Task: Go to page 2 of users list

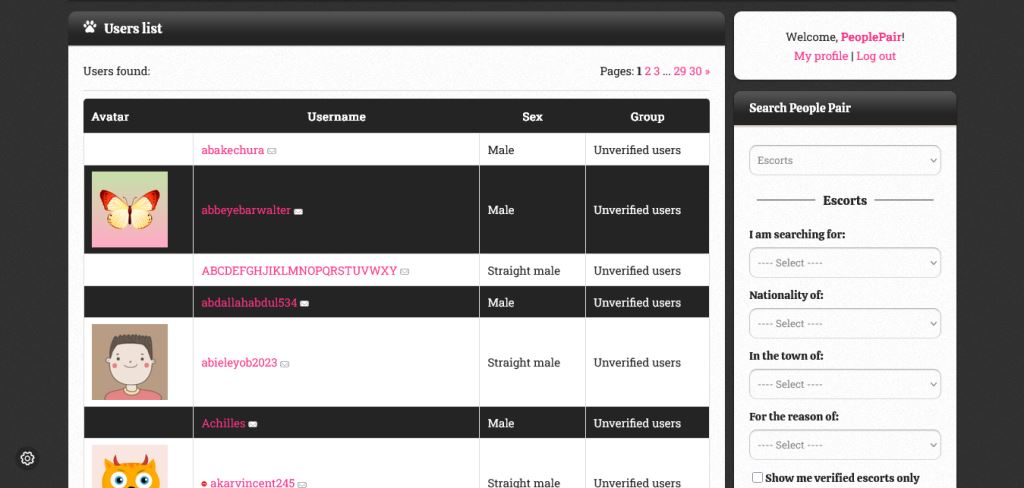Action: 648,71
